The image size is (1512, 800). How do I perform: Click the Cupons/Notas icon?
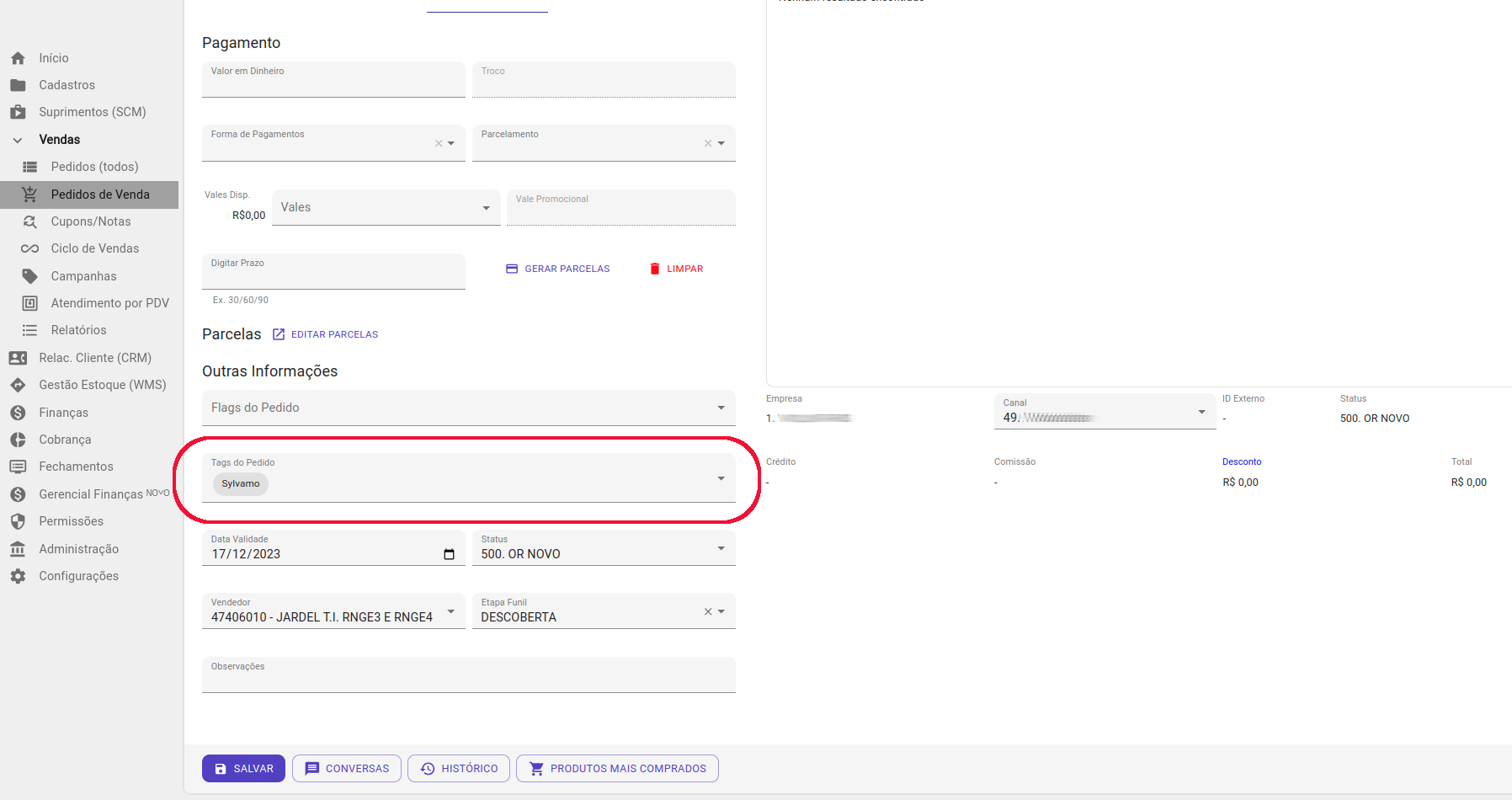29,221
